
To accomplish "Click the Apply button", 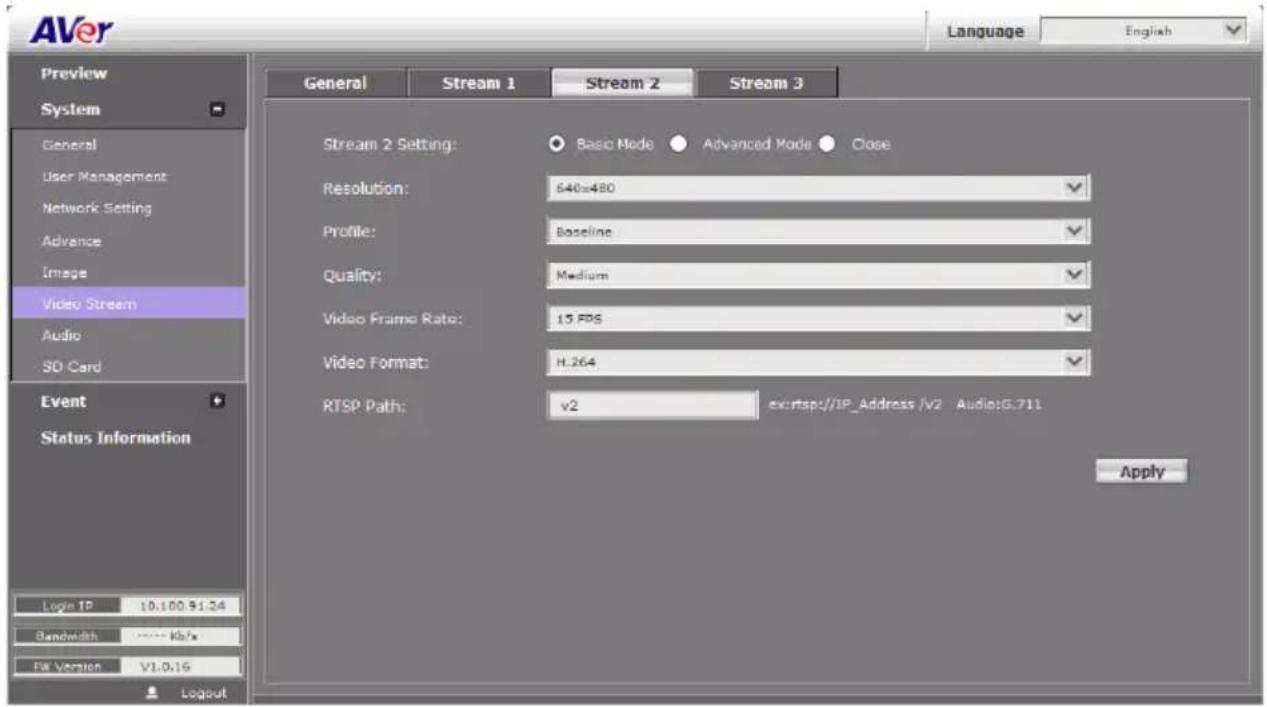I will [1141, 472].
